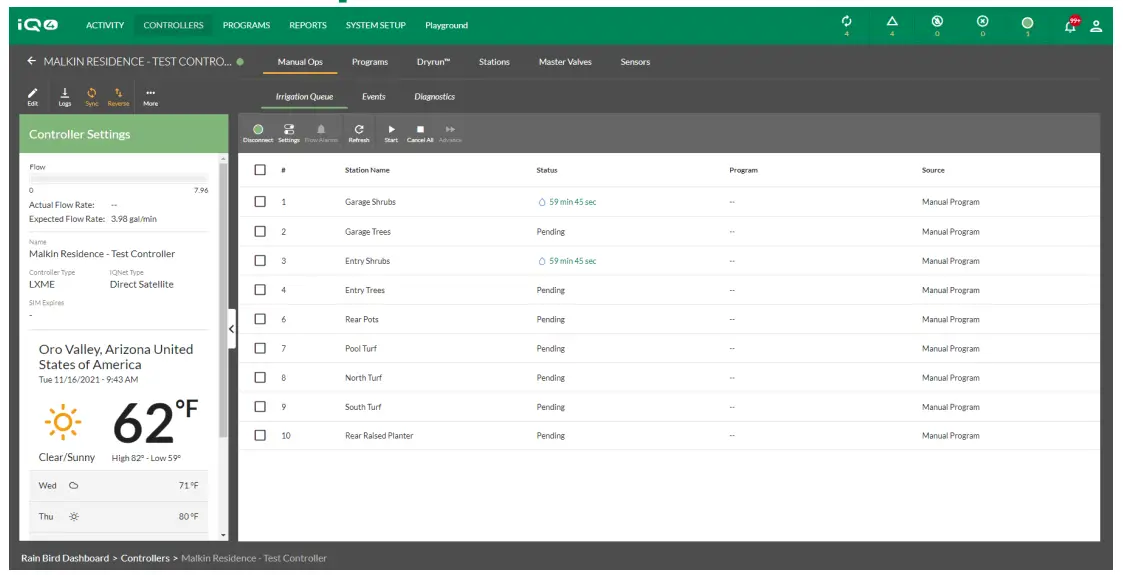This screenshot has width=1123, height=575.
Task: Collapse the Controller Settings side panel
Action: pyautogui.click(x=232, y=328)
